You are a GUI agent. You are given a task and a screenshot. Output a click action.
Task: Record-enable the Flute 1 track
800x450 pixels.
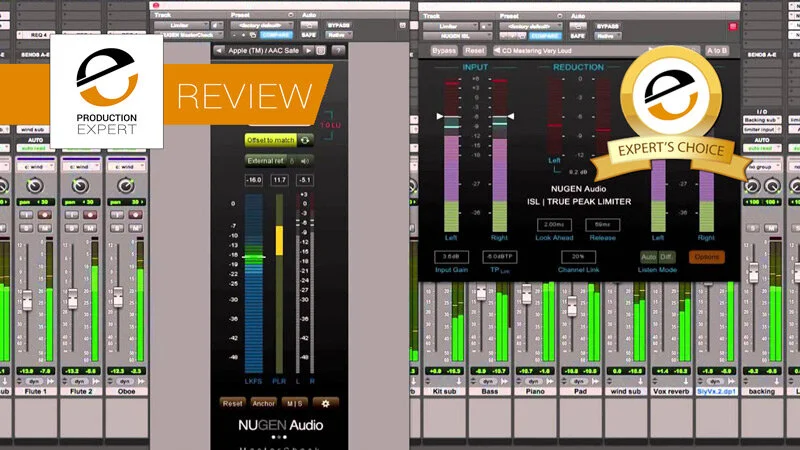44,215
